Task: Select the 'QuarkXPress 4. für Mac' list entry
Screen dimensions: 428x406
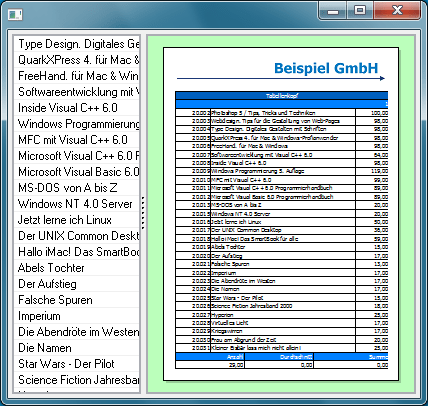Action: [x=77, y=60]
